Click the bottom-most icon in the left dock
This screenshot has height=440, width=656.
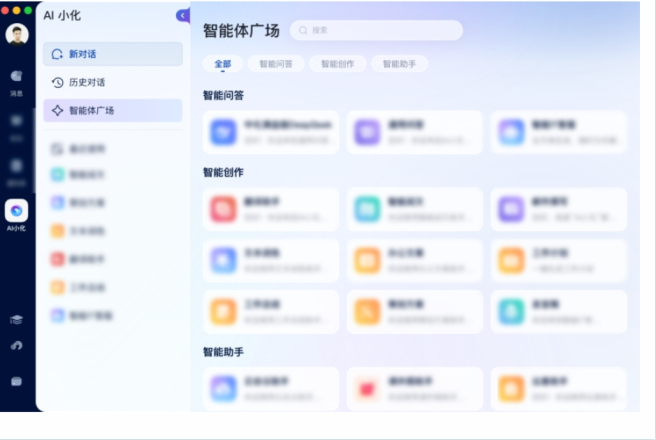tap(17, 381)
